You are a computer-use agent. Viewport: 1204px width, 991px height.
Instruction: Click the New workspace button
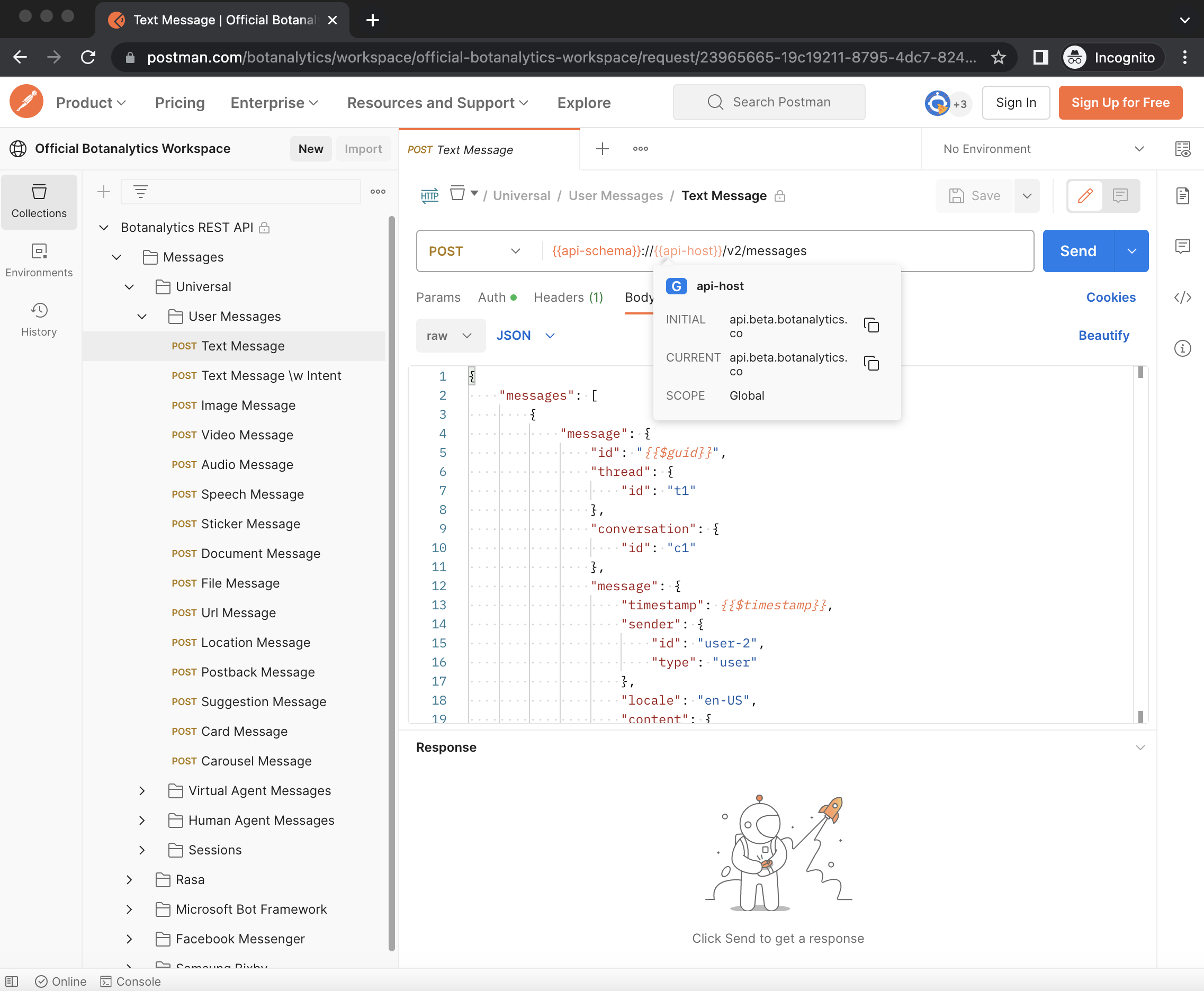311,149
